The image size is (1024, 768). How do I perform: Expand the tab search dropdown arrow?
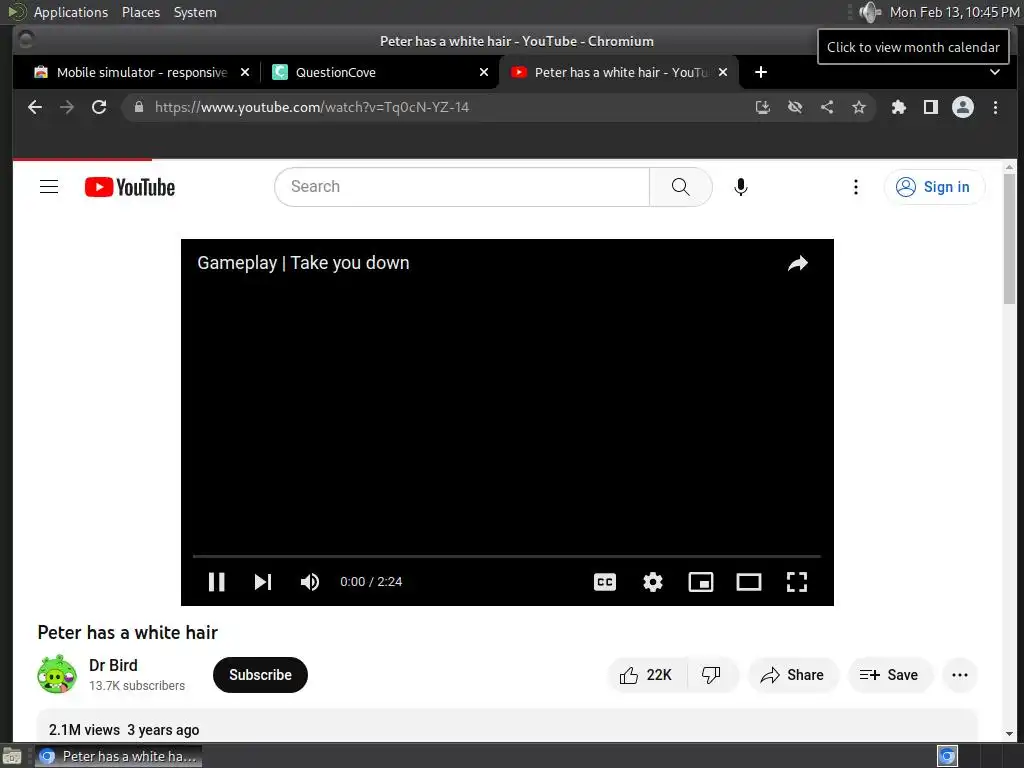tap(995, 72)
